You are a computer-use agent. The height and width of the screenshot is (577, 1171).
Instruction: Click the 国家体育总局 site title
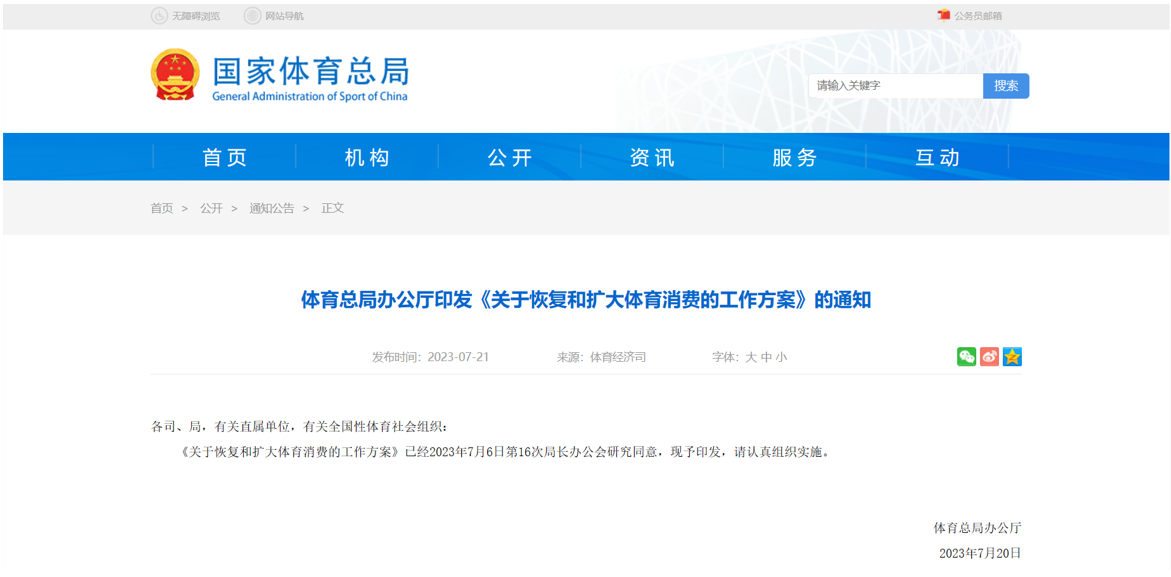coord(311,71)
